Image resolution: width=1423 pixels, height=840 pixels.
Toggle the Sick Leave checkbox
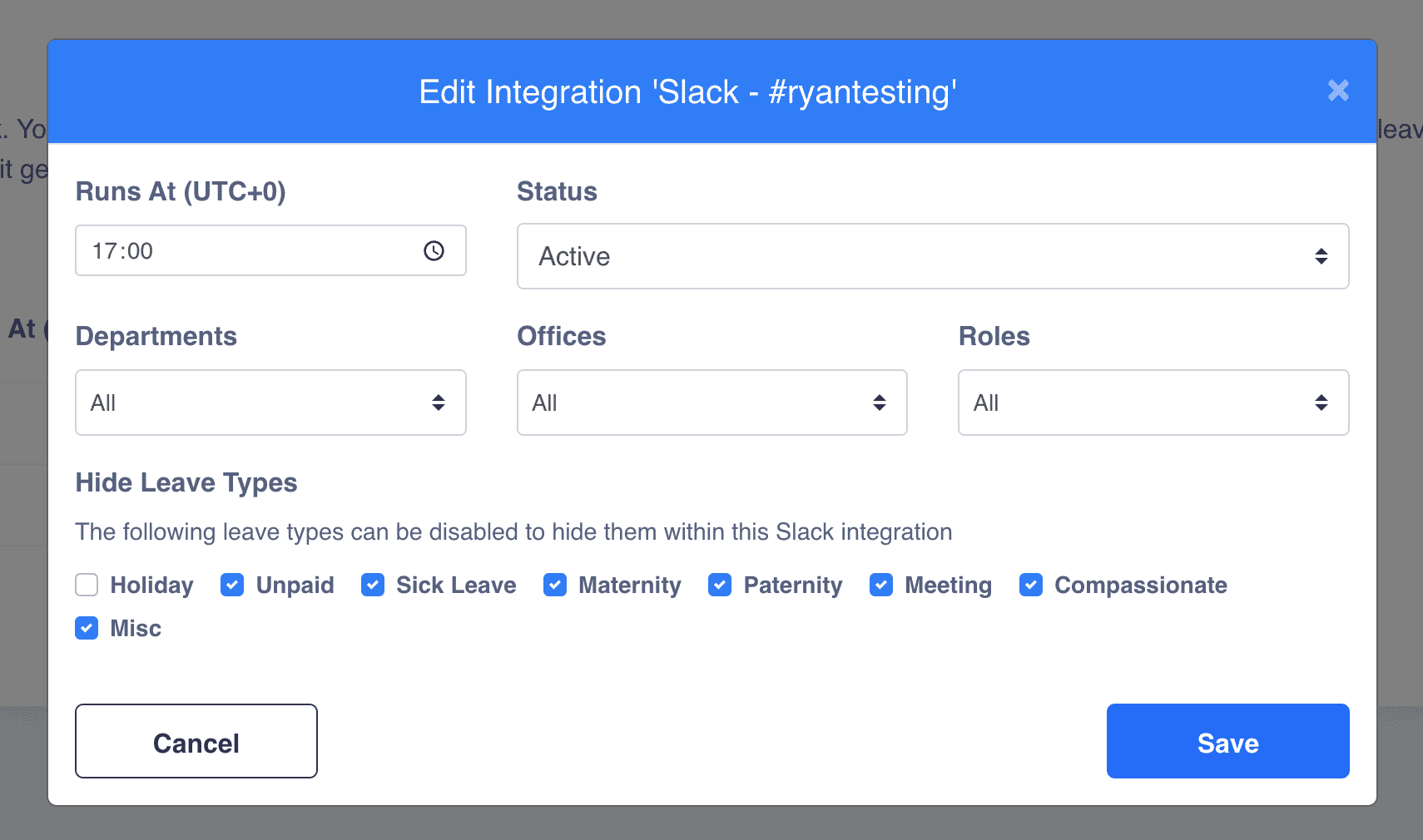click(373, 585)
